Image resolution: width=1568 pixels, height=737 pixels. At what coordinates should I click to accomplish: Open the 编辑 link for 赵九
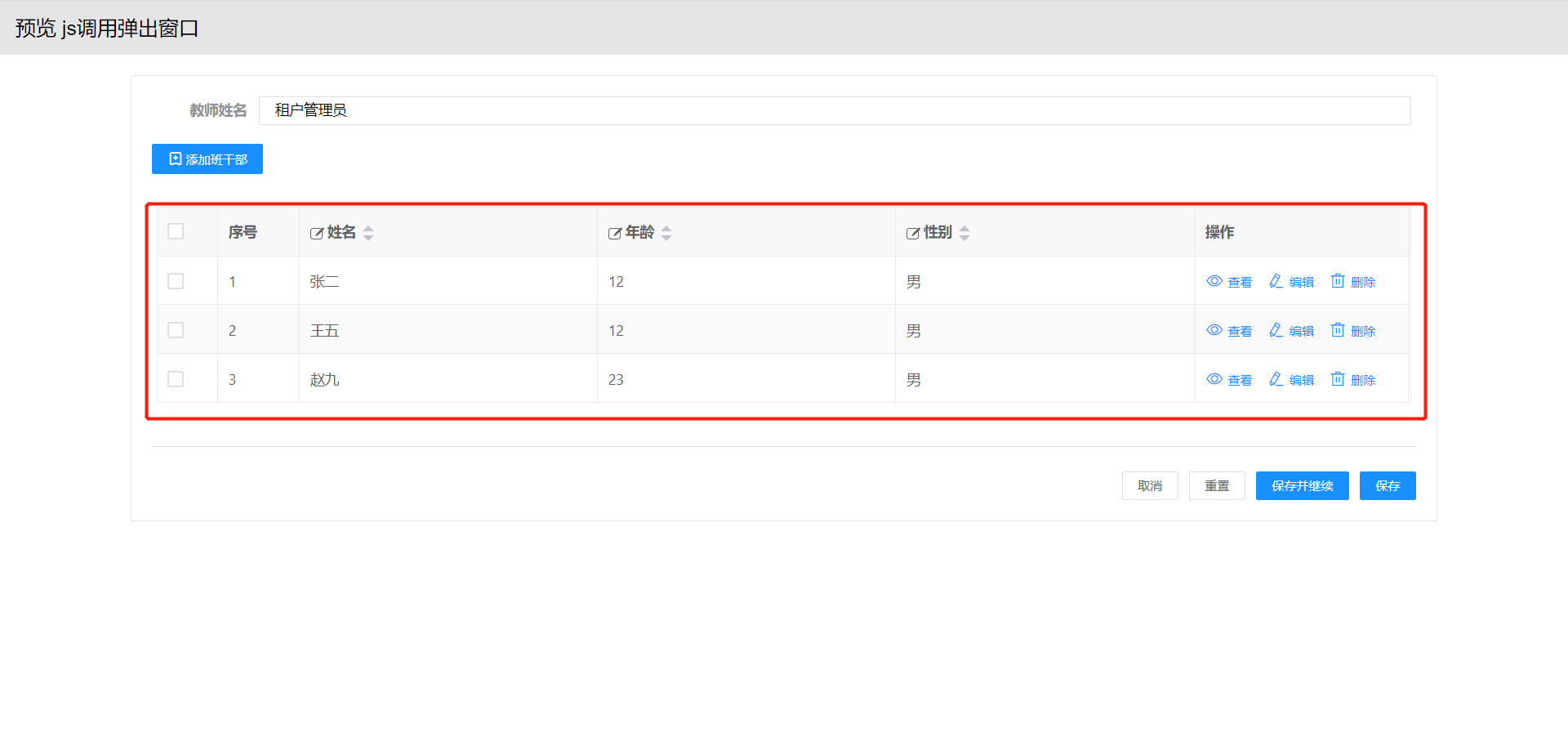1301,380
